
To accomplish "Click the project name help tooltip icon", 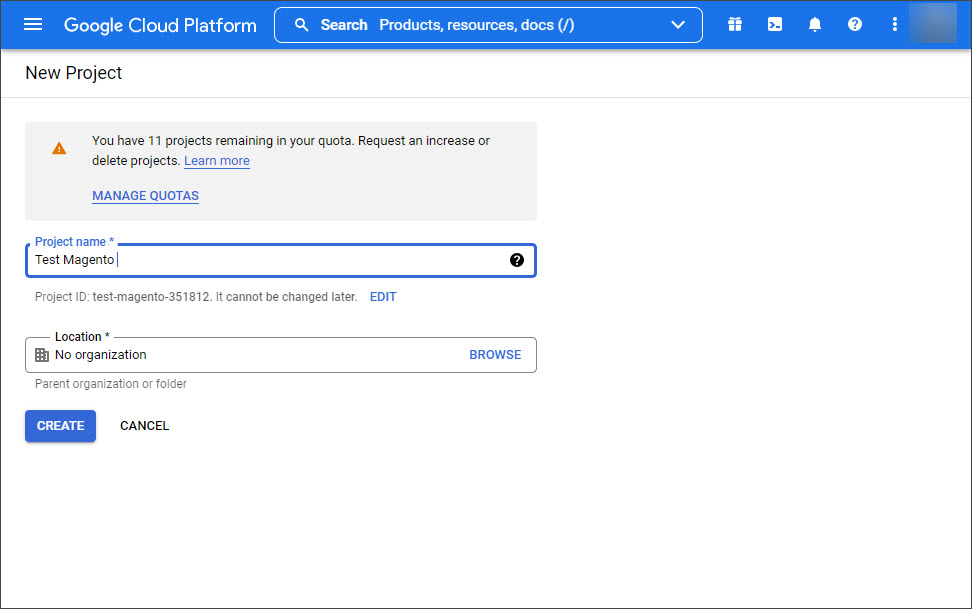I will pyautogui.click(x=516, y=260).
